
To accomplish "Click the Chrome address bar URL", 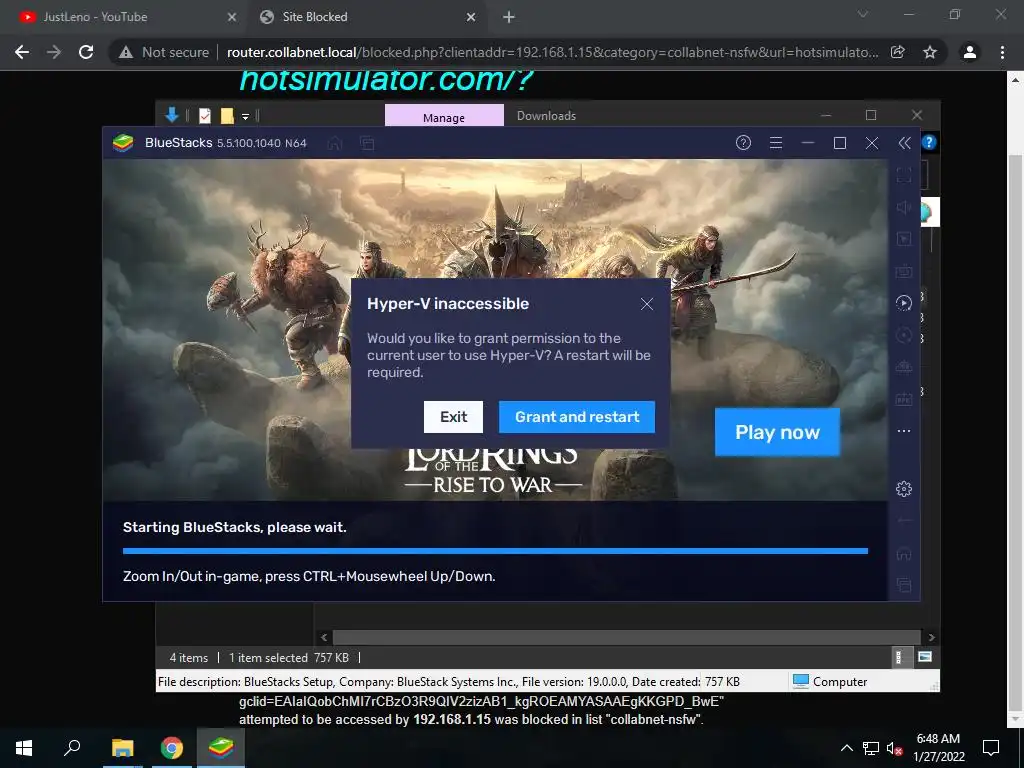I will click(x=552, y=52).
